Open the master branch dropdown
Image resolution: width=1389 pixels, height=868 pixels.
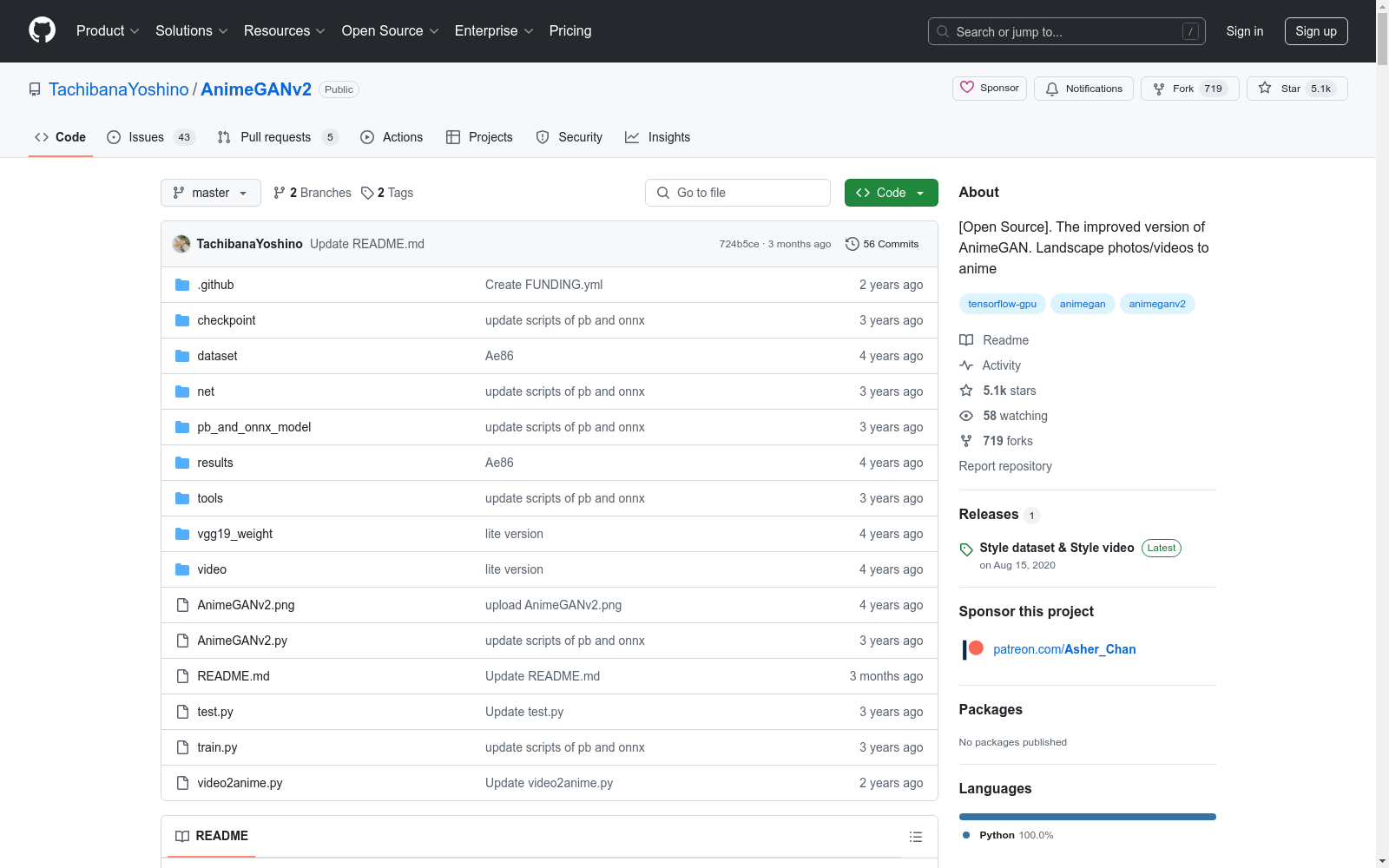pyautogui.click(x=211, y=193)
